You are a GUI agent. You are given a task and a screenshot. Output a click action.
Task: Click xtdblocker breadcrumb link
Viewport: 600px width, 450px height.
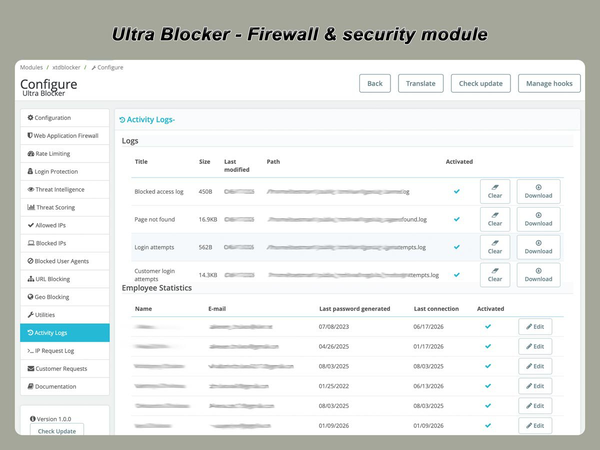point(66,67)
